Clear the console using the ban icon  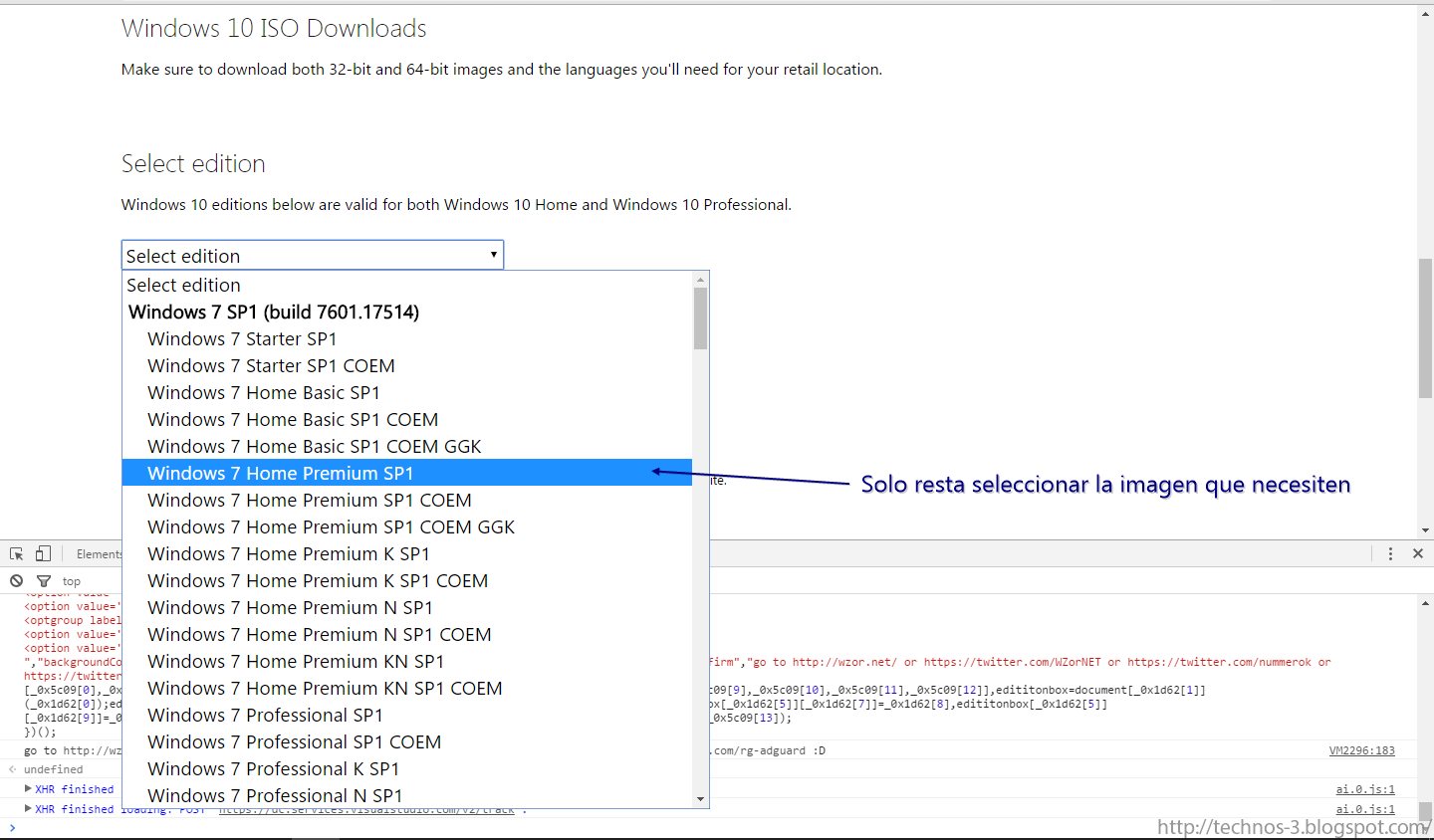coord(17,580)
